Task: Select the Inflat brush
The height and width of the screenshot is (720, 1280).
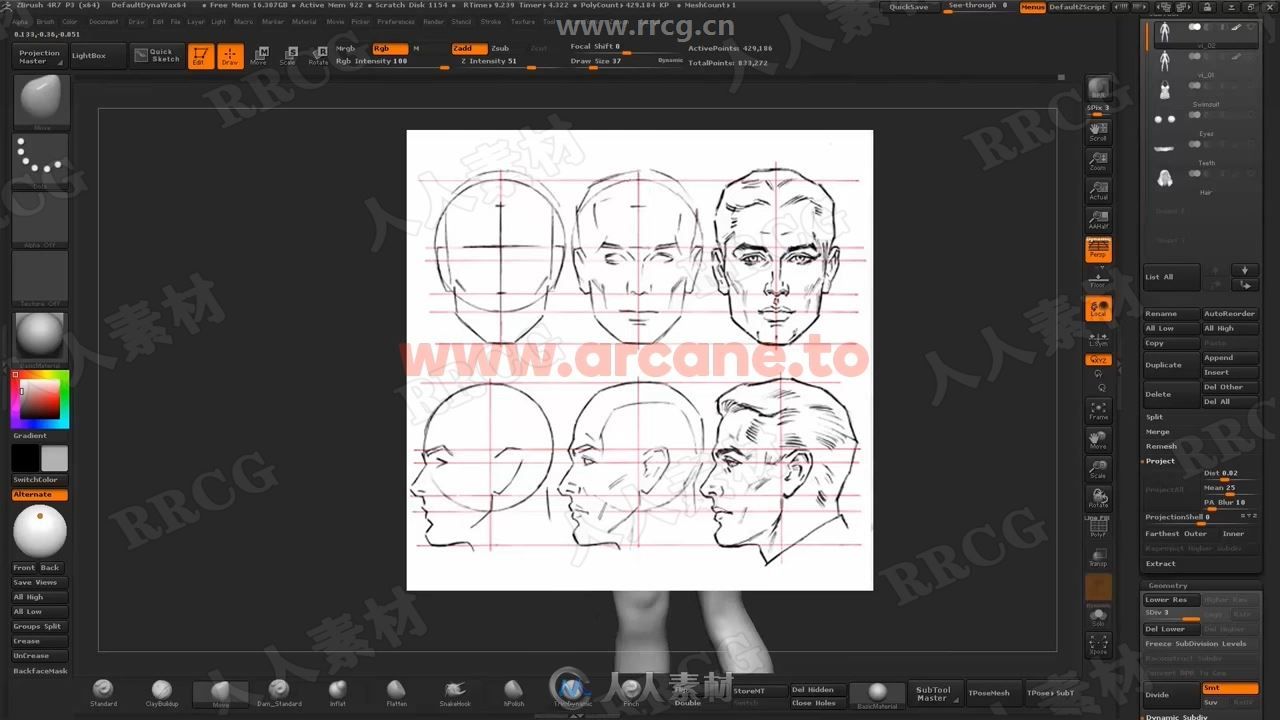Action: coord(338,693)
